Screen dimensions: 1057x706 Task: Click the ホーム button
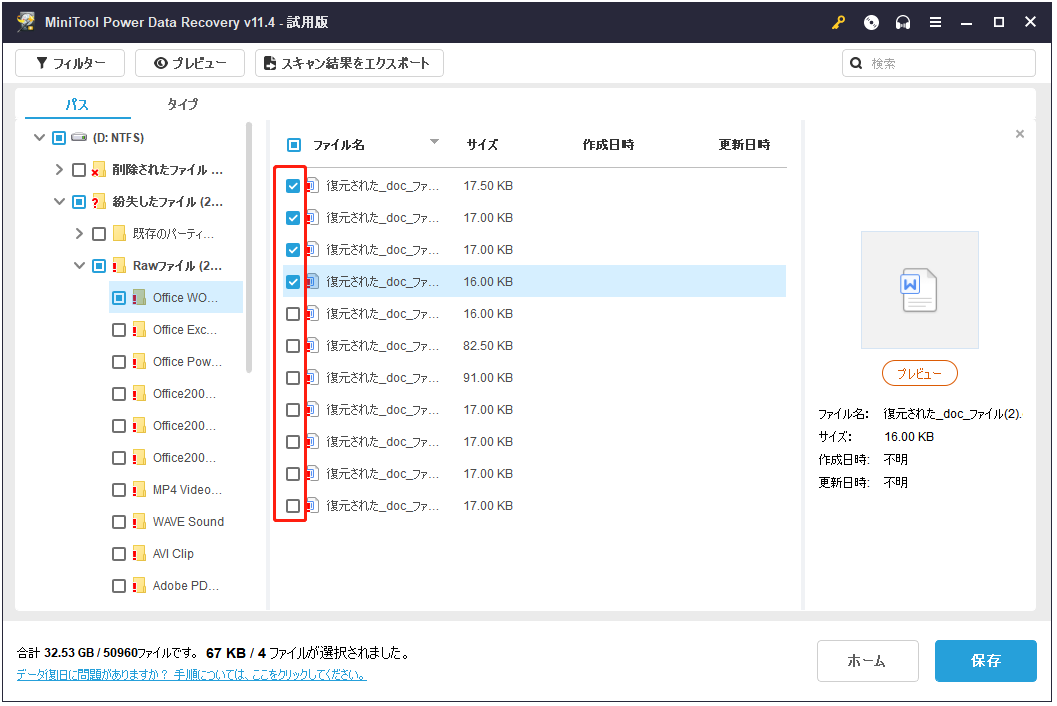tap(867, 660)
